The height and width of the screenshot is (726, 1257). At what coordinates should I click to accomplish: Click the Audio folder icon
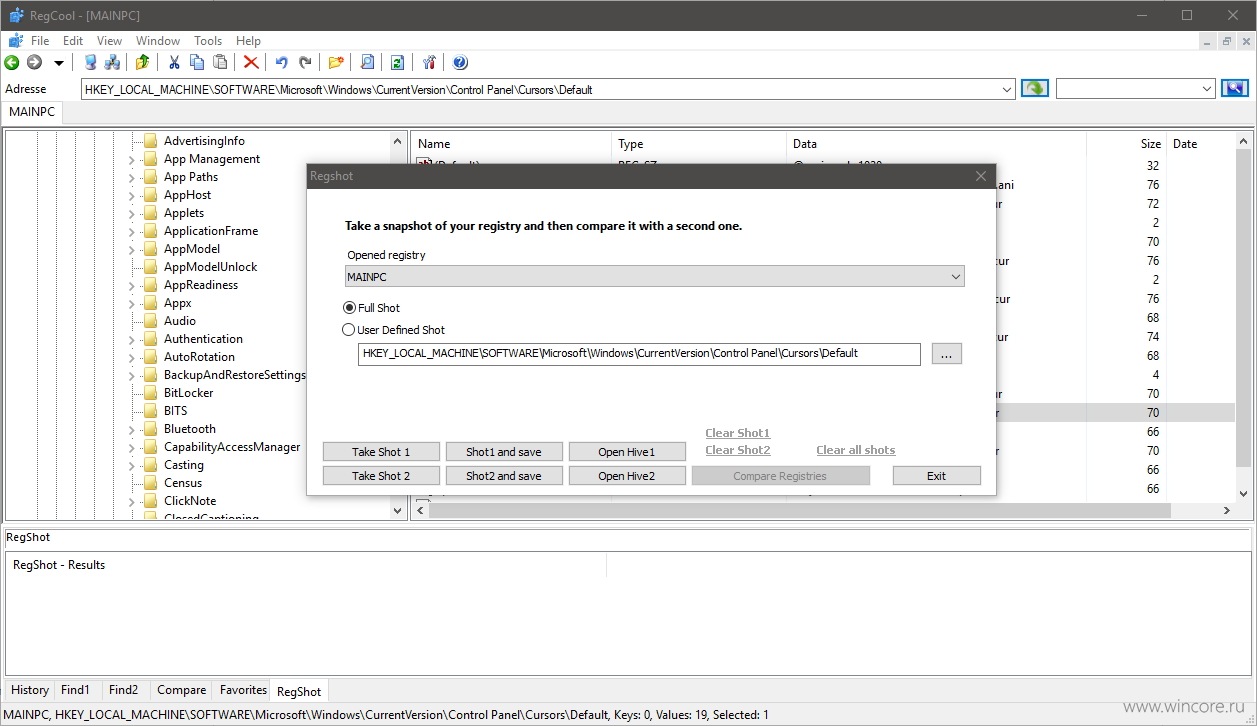151,321
